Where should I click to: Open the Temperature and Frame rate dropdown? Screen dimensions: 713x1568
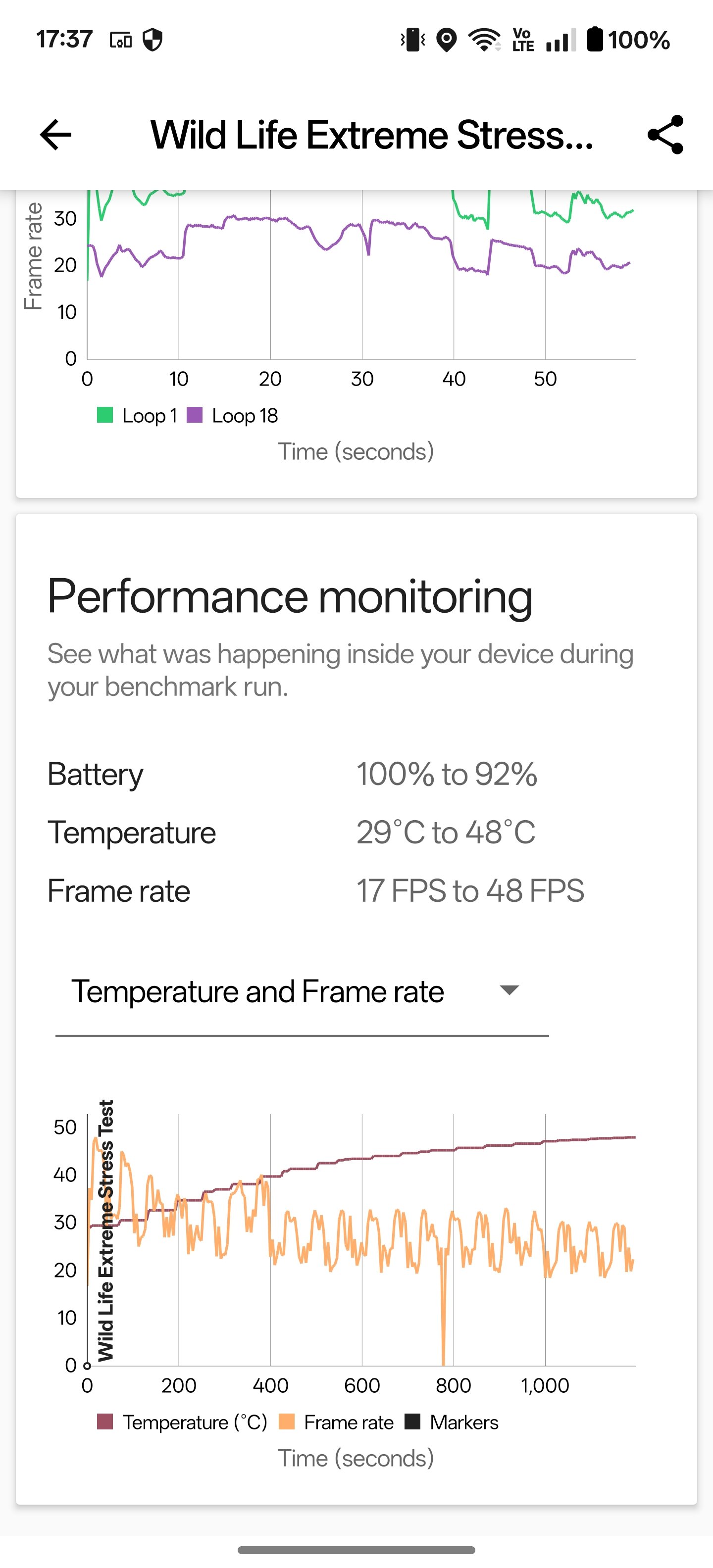[x=302, y=993]
